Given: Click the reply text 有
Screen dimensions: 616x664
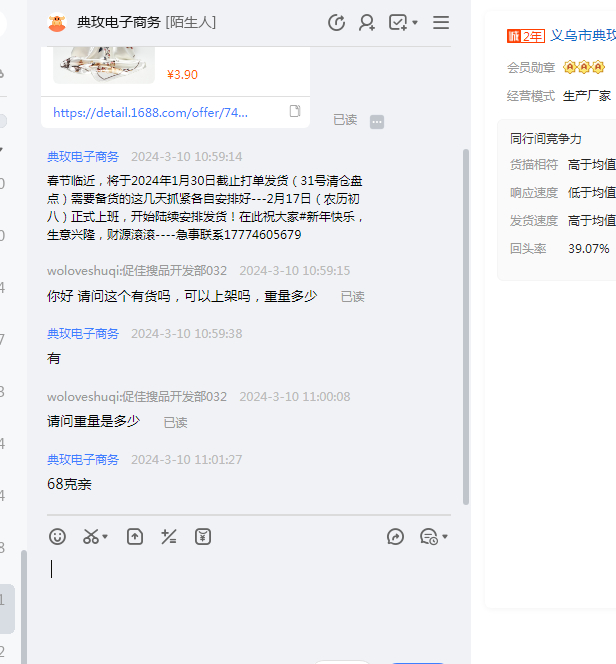Looking at the screenshot, I should tap(54, 358).
